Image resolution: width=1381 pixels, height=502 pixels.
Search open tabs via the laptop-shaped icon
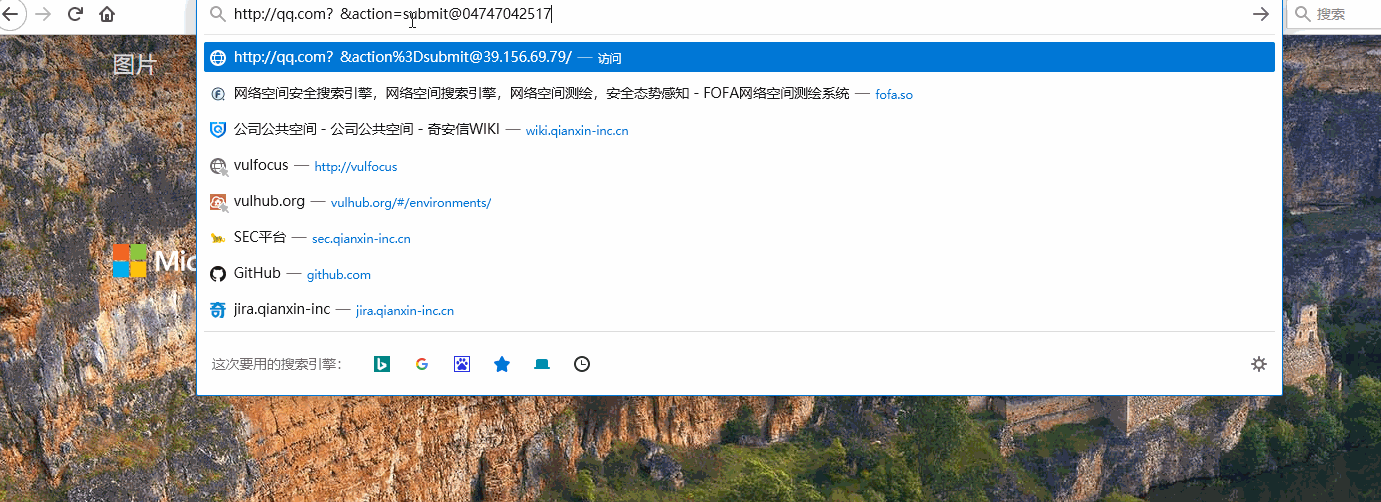click(x=542, y=364)
